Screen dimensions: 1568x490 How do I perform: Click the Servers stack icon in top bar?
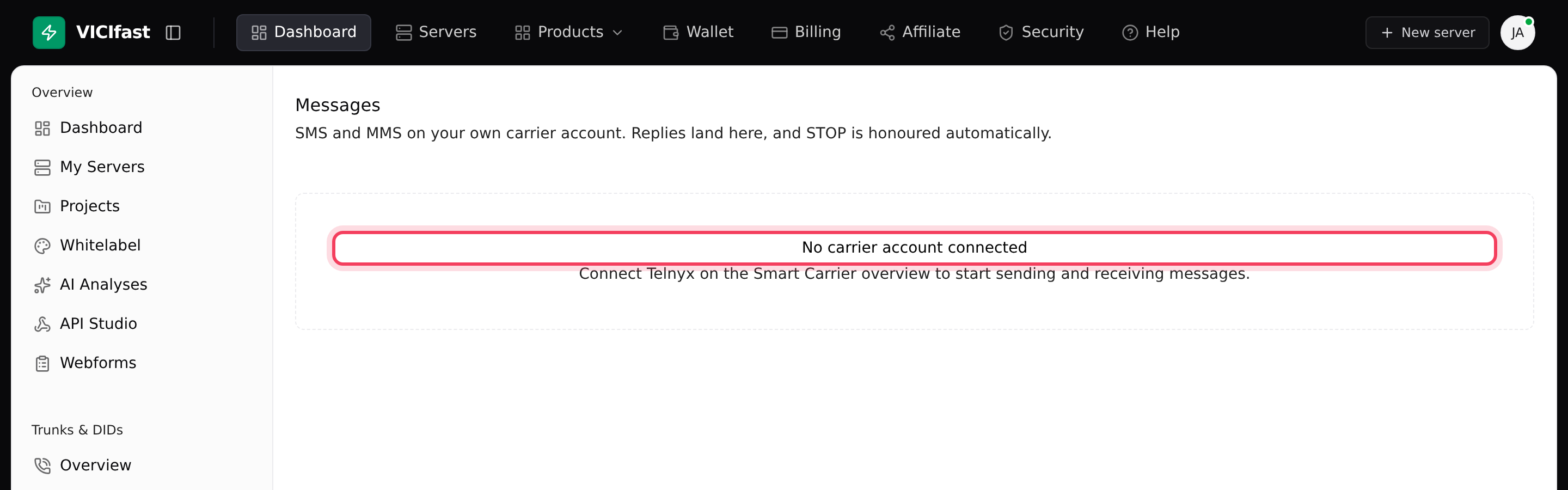click(x=403, y=32)
